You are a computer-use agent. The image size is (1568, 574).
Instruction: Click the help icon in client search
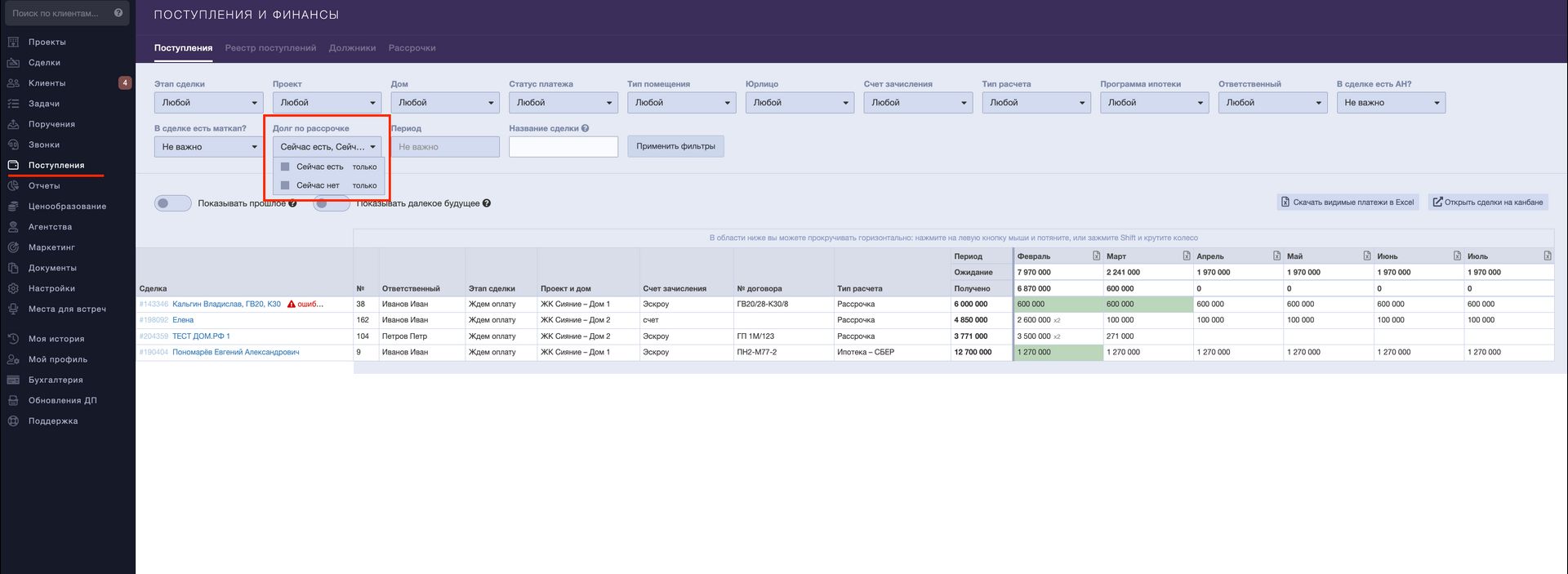(x=118, y=13)
